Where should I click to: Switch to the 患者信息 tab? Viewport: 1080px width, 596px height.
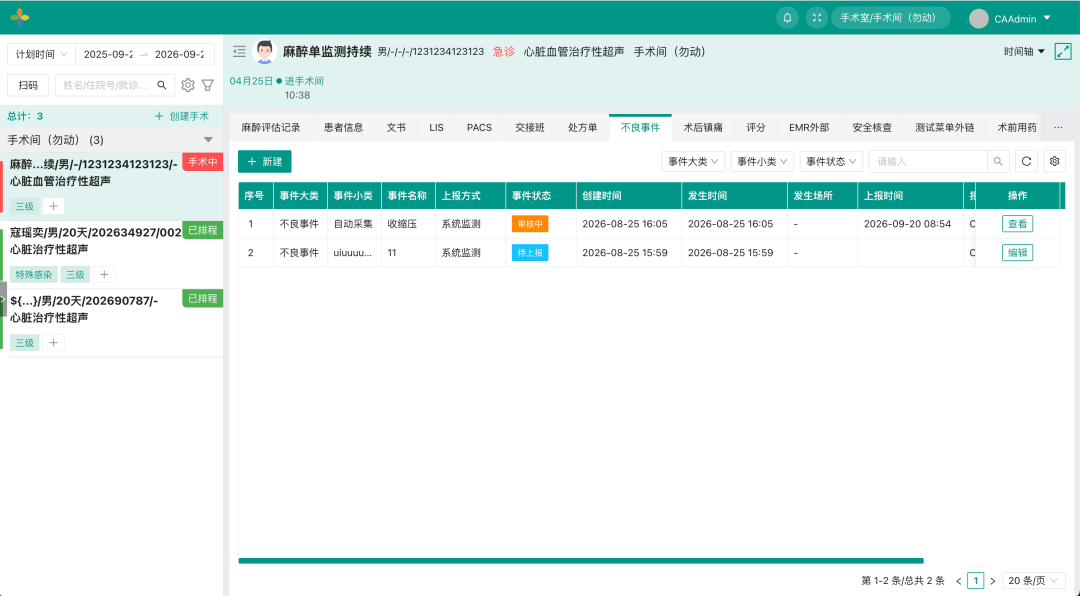344,127
